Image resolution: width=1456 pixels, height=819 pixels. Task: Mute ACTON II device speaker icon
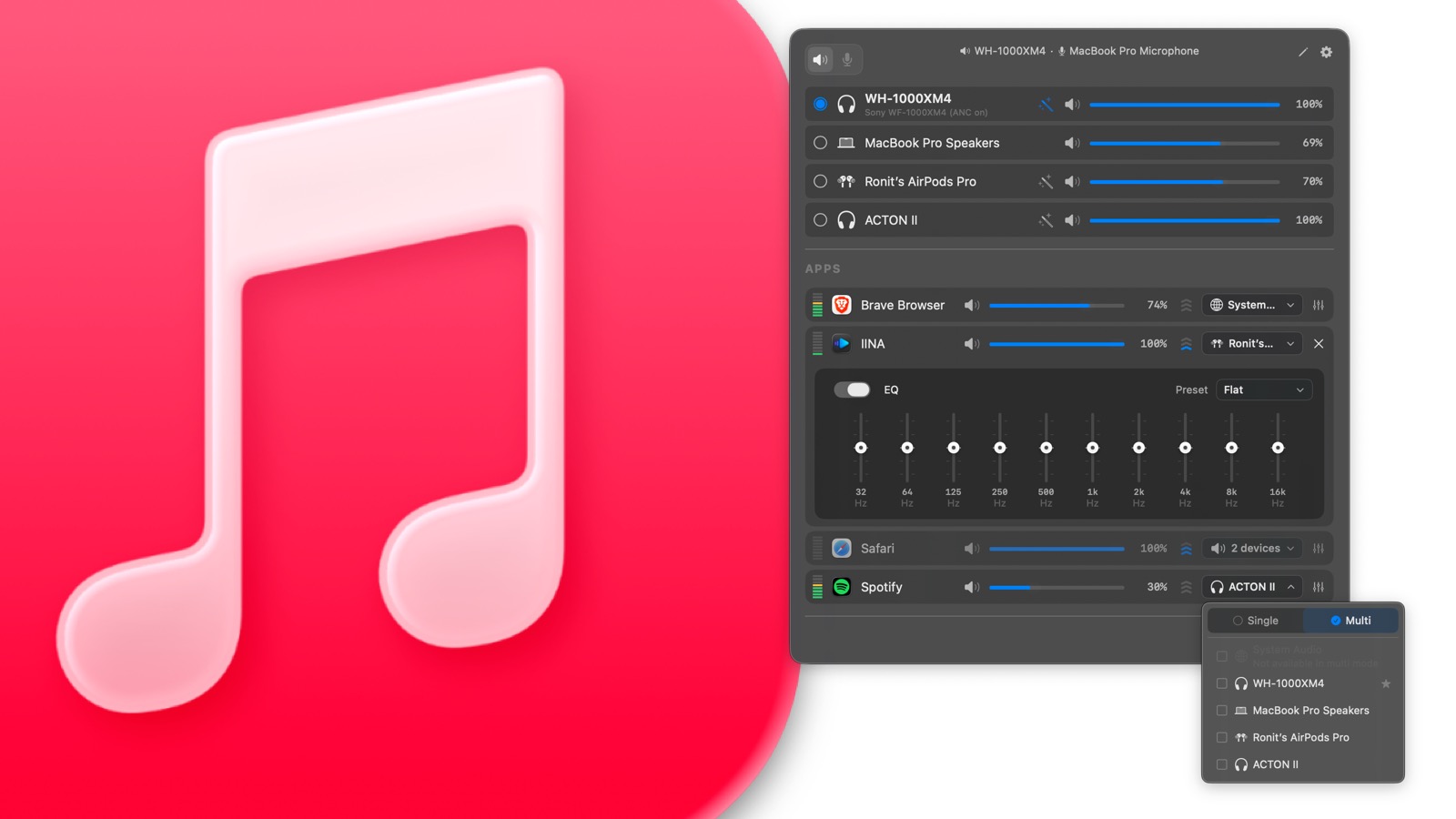[x=1072, y=220]
